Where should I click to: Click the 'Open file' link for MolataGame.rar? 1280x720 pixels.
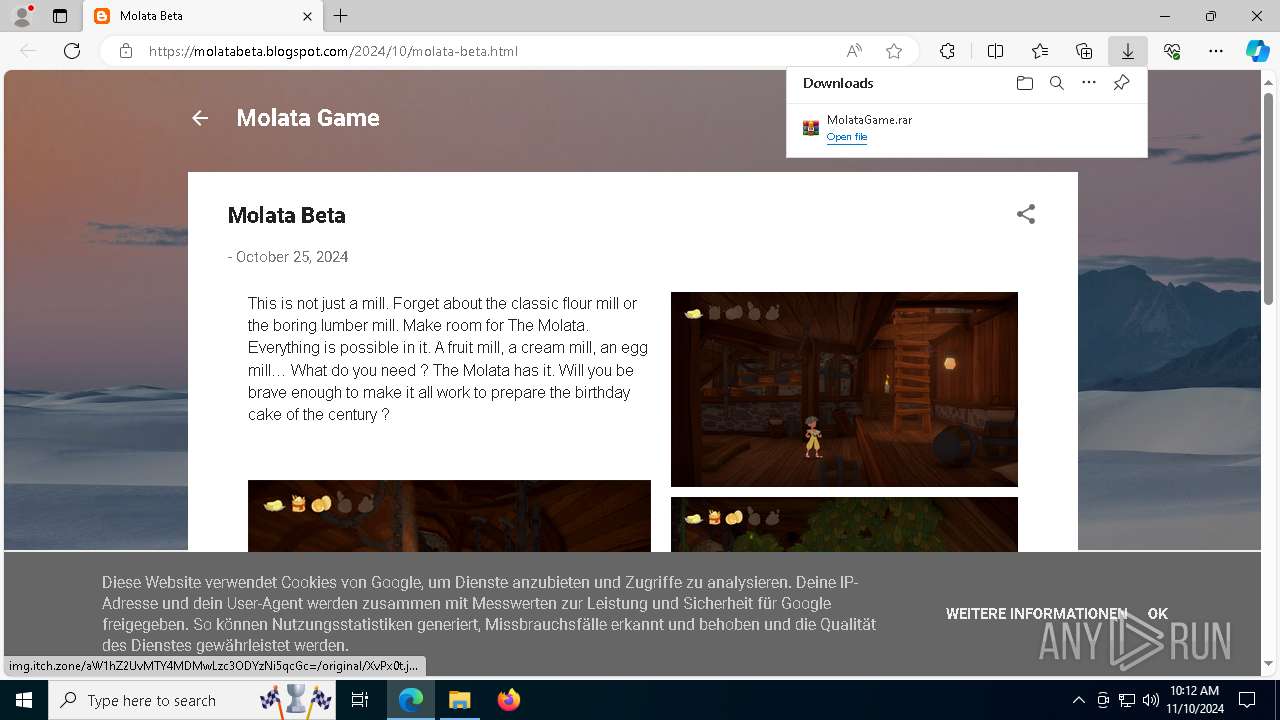846,137
